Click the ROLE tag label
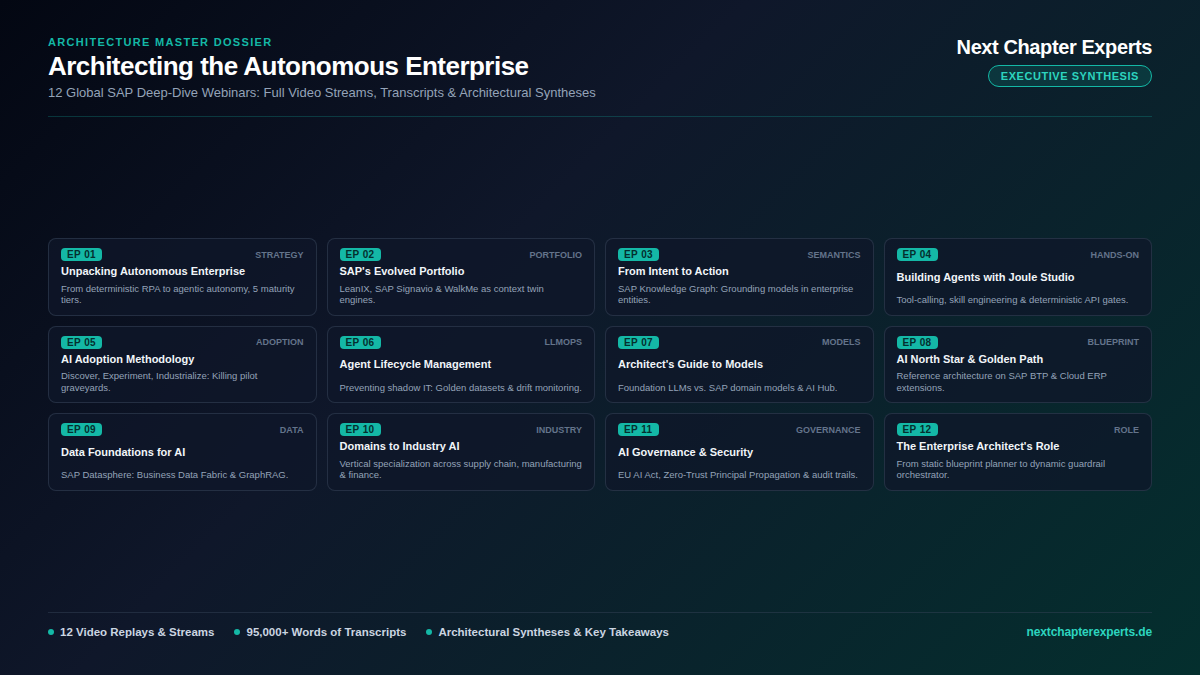Viewport: 1200px width, 675px height. coord(1126,430)
